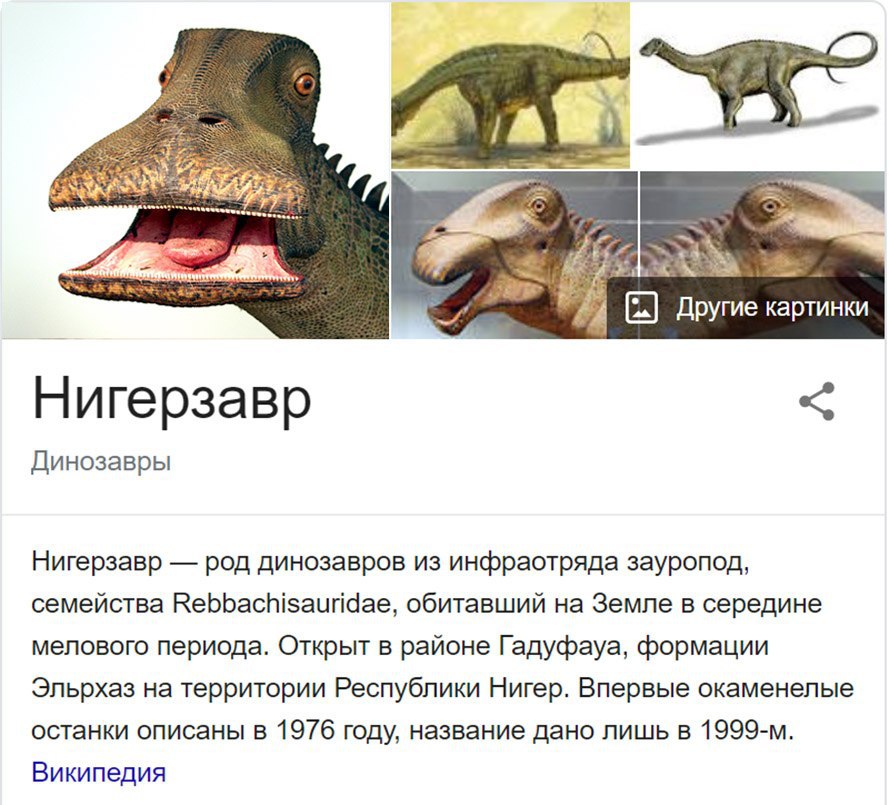889x805 pixels.
Task: Select the dinosaur head thumbnail above Другие картинки
Action: click(x=763, y=224)
